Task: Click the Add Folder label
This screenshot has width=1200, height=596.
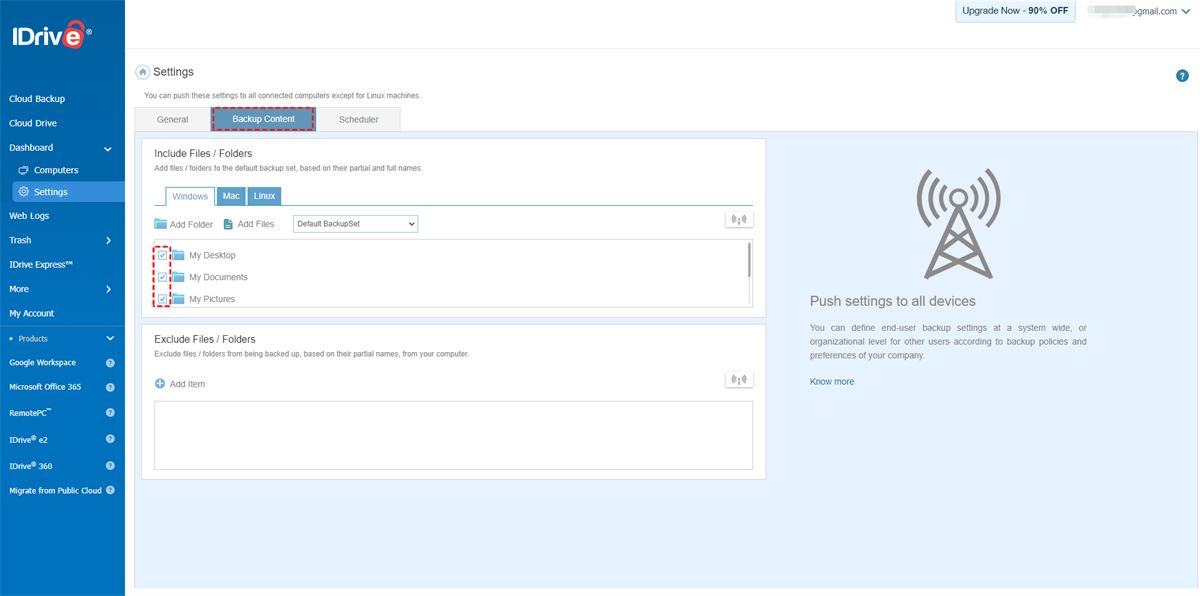Action: click(x=191, y=225)
